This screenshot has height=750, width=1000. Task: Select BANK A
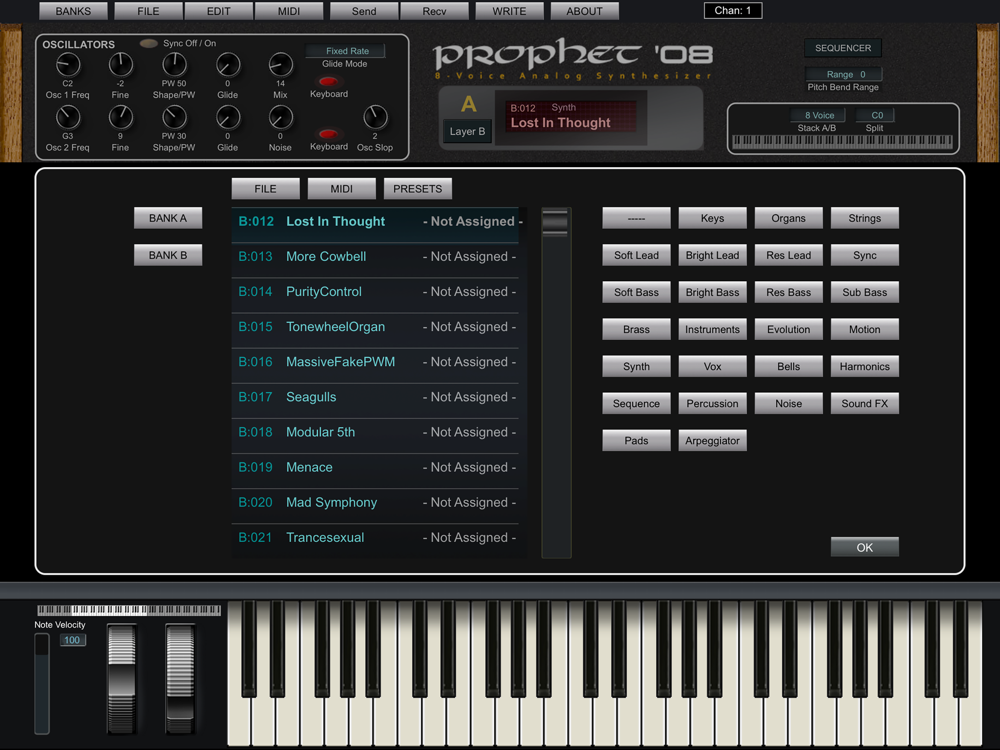tap(168, 218)
